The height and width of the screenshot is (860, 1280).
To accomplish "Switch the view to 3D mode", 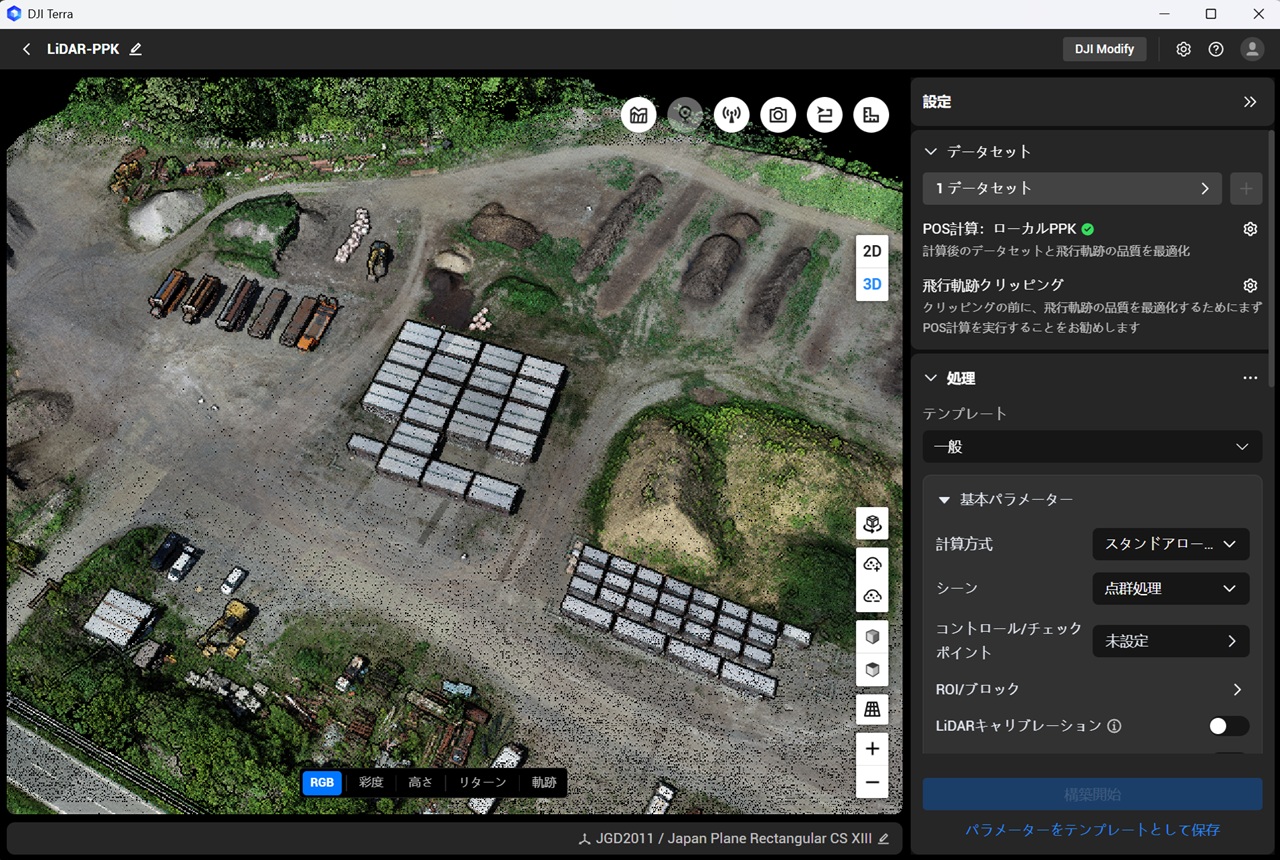I will pyautogui.click(x=872, y=284).
